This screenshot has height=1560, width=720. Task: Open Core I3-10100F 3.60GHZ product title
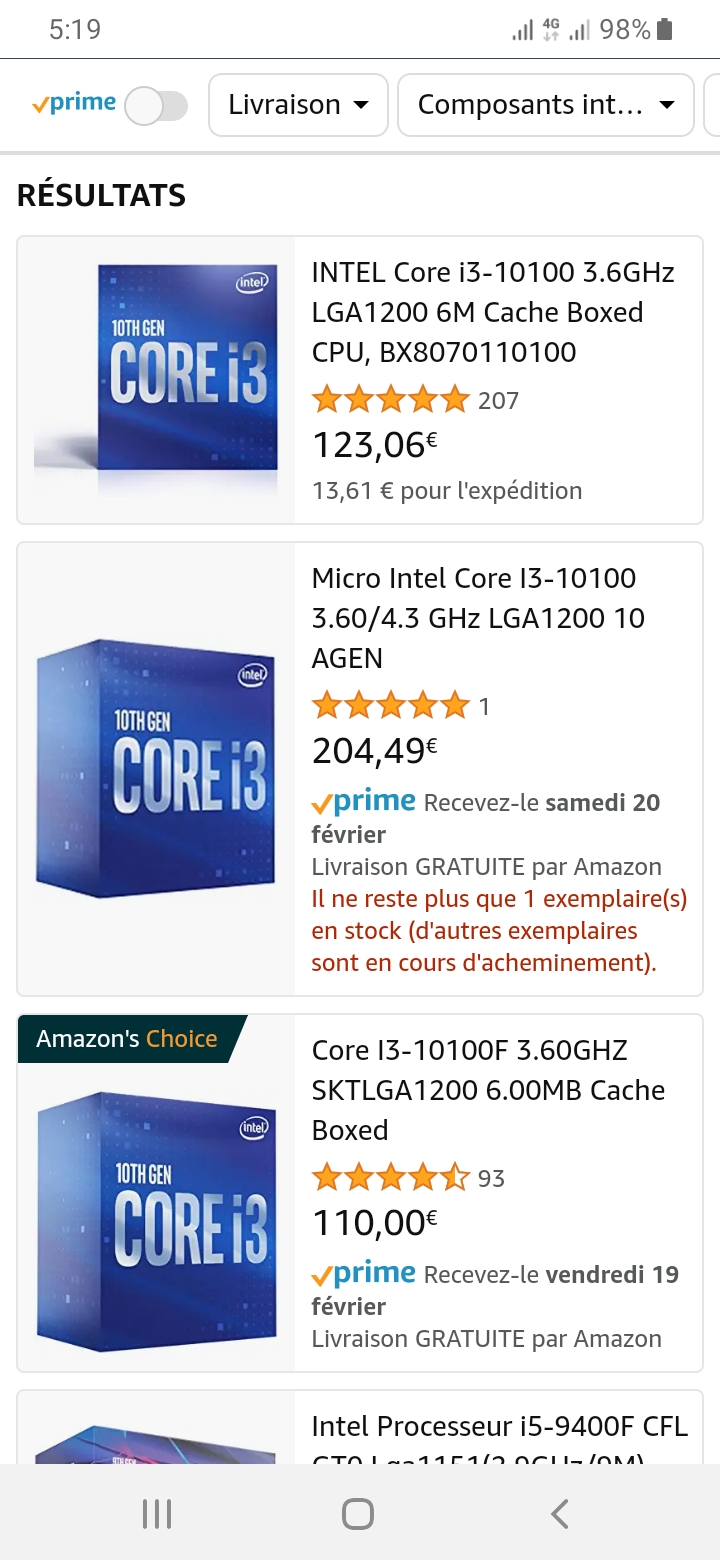[488, 1090]
